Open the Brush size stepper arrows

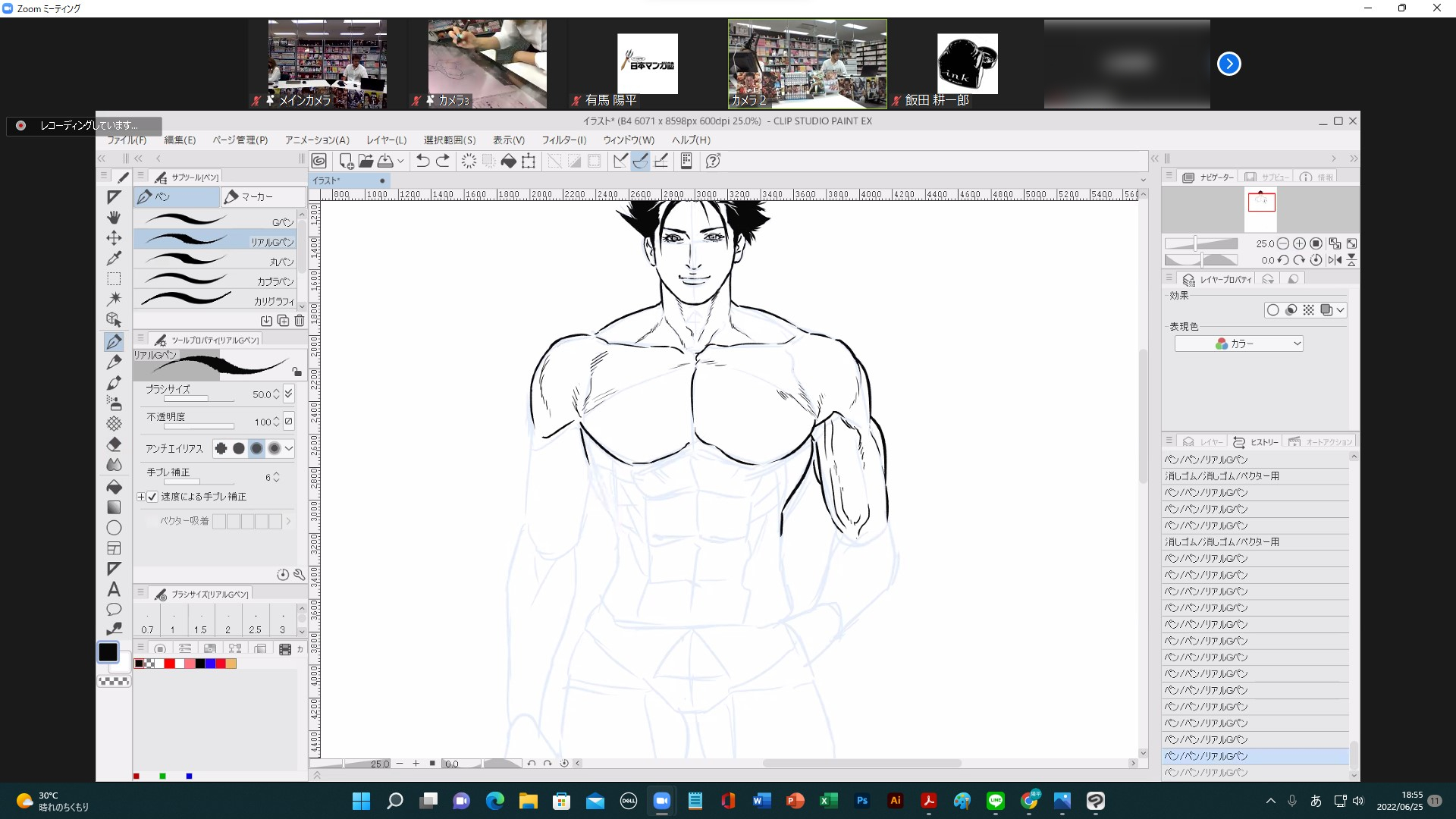pyautogui.click(x=276, y=394)
